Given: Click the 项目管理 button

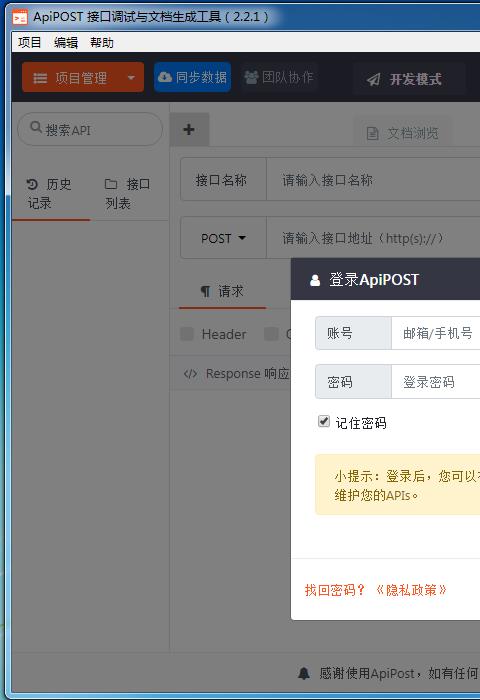Looking at the screenshot, I should tap(83, 78).
